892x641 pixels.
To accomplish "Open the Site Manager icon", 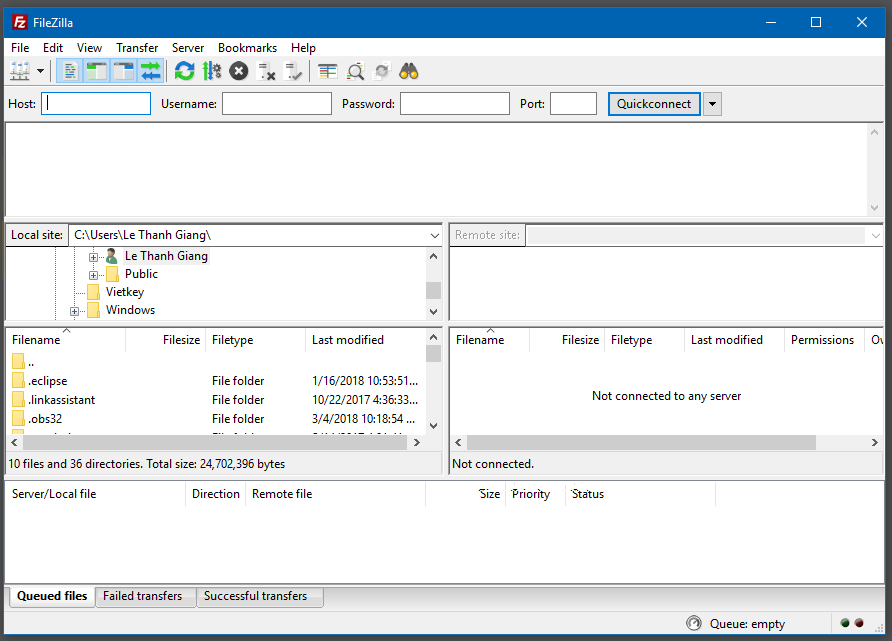I will pyautogui.click(x=20, y=71).
